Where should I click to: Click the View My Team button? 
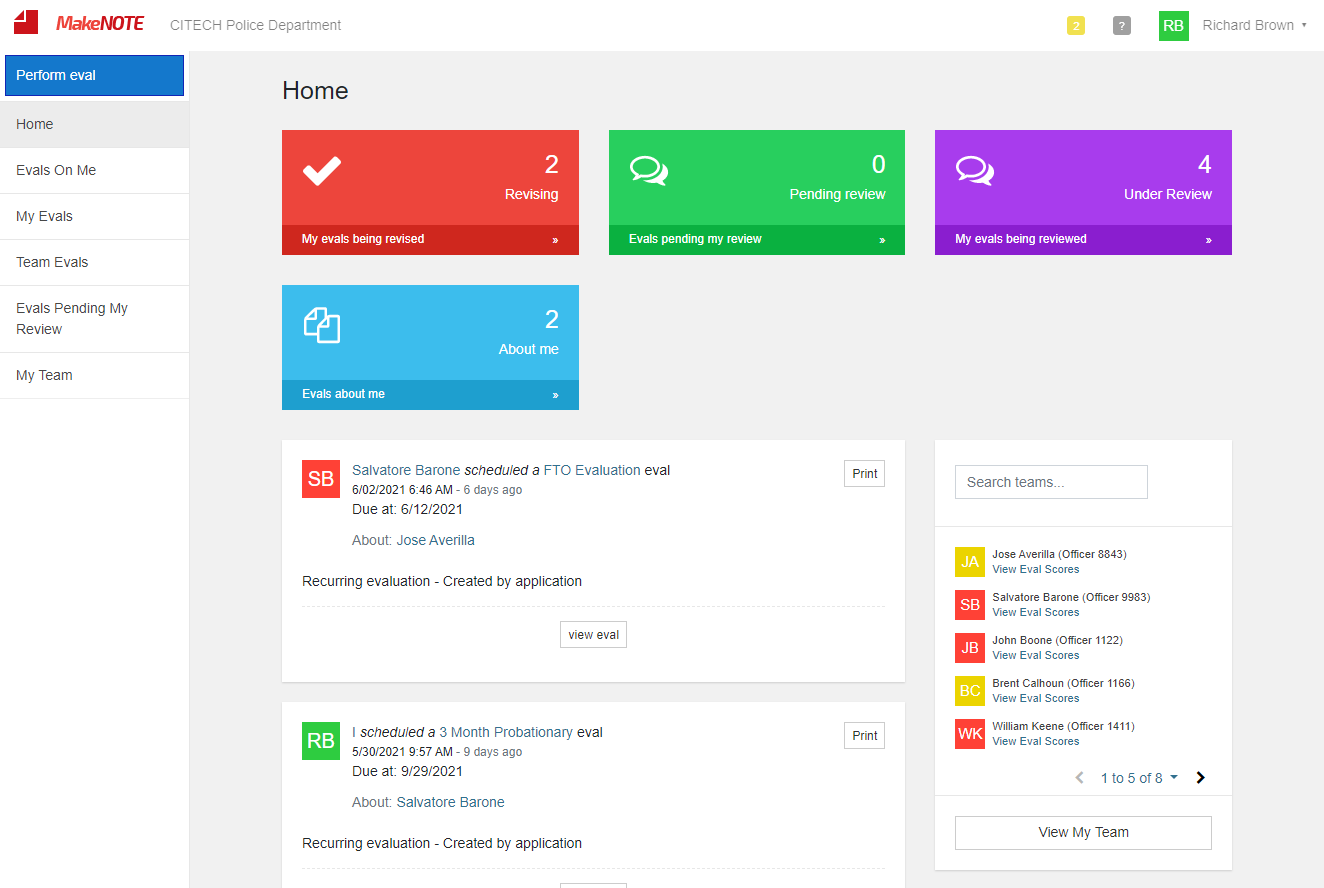click(1083, 833)
